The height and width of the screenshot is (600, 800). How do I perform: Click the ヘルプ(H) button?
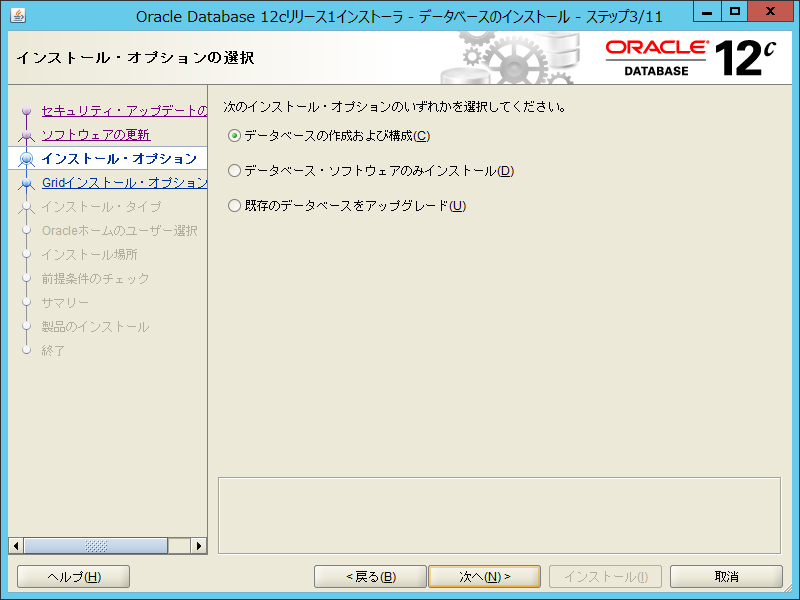(74, 577)
